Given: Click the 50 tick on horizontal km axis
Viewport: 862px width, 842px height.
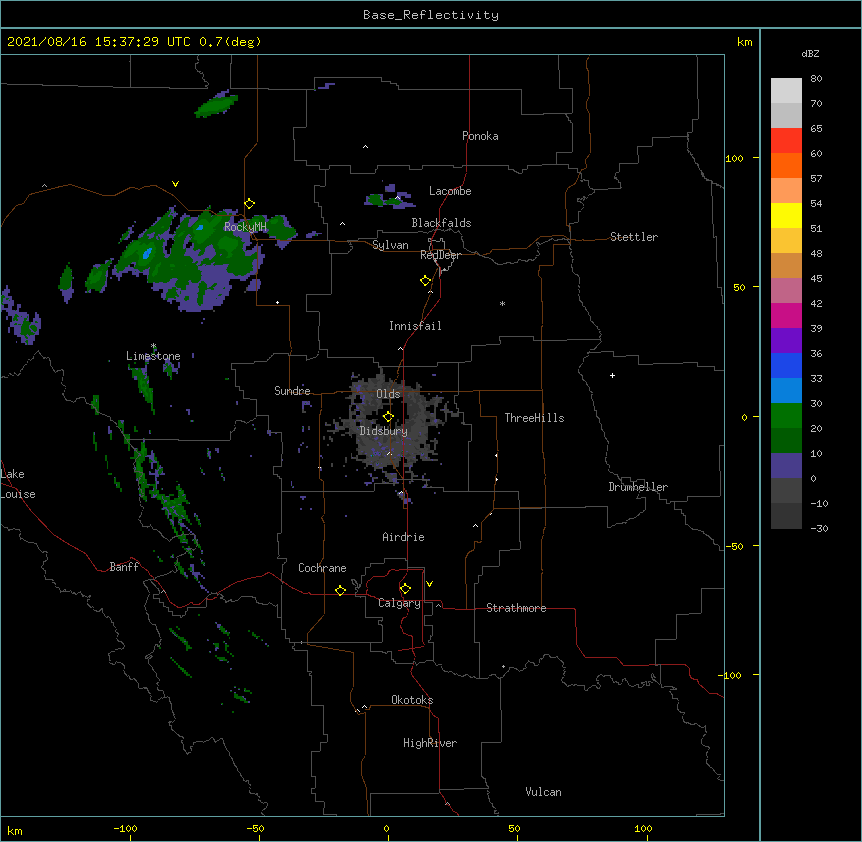Looking at the screenshot, I should pyautogui.click(x=514, y=828).
